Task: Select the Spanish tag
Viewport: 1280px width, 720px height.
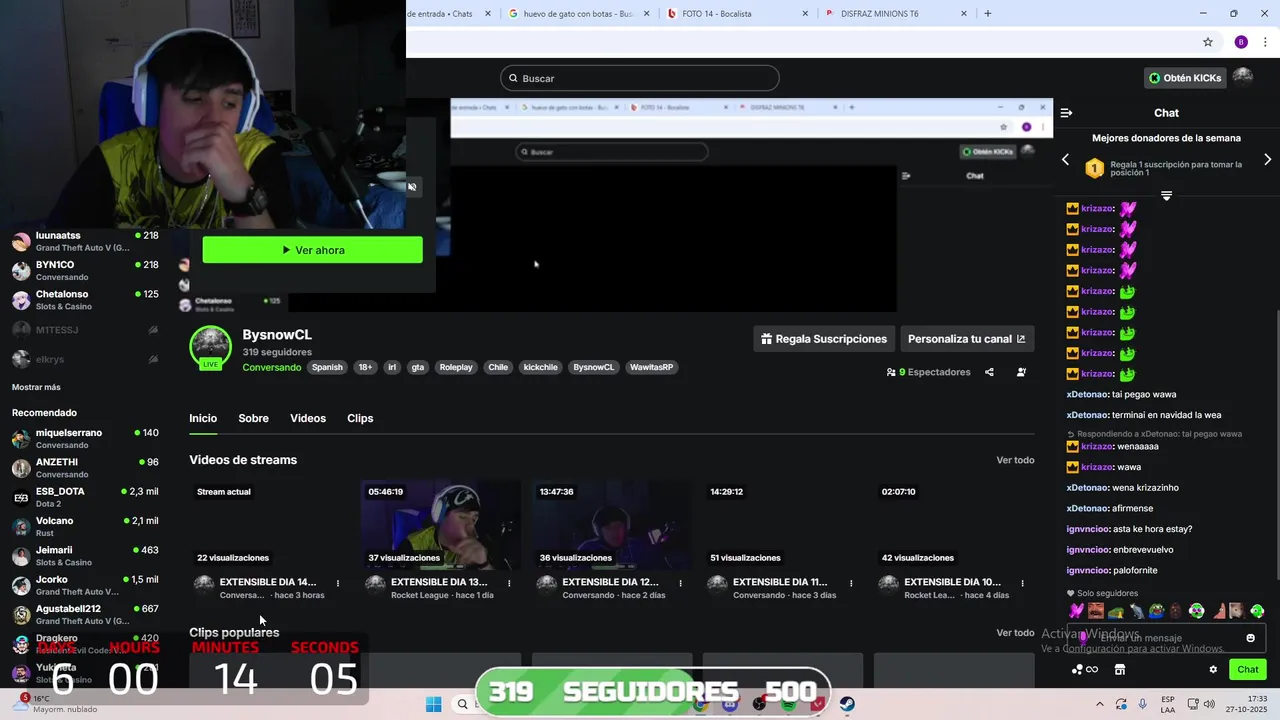Action: pyautogui.click(x=327, y=367)
